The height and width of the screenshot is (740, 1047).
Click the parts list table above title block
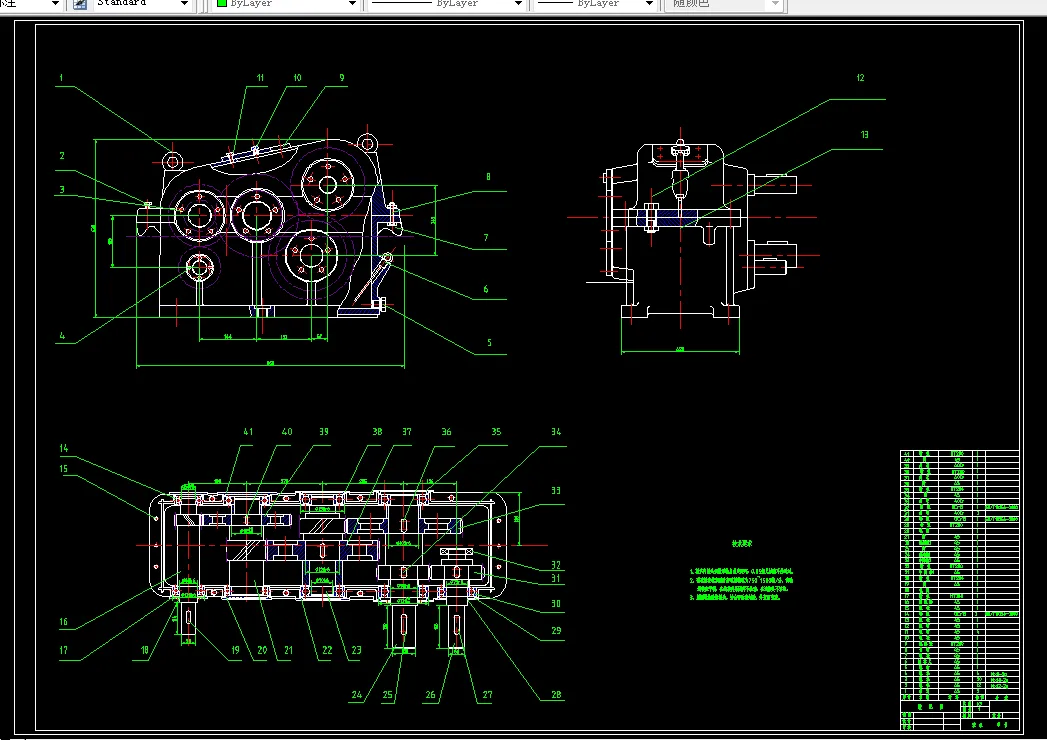(960, 574)
